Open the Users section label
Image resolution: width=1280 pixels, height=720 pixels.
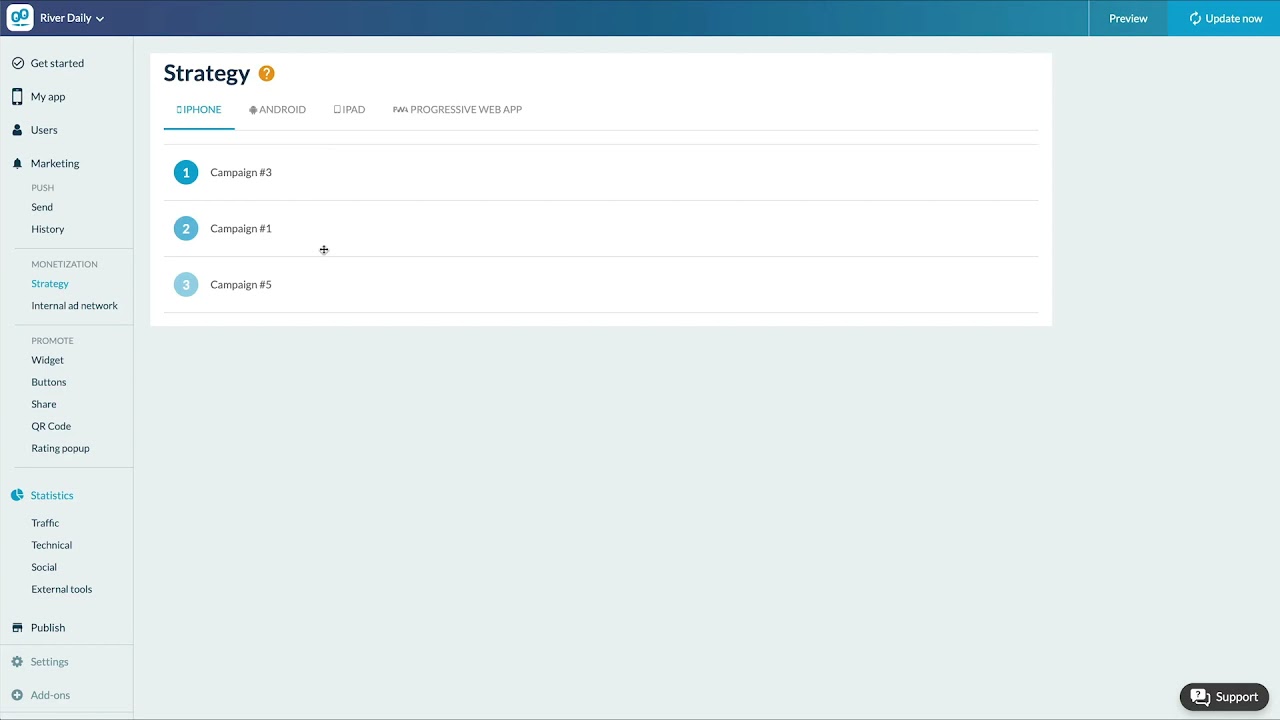coord(44,130)
